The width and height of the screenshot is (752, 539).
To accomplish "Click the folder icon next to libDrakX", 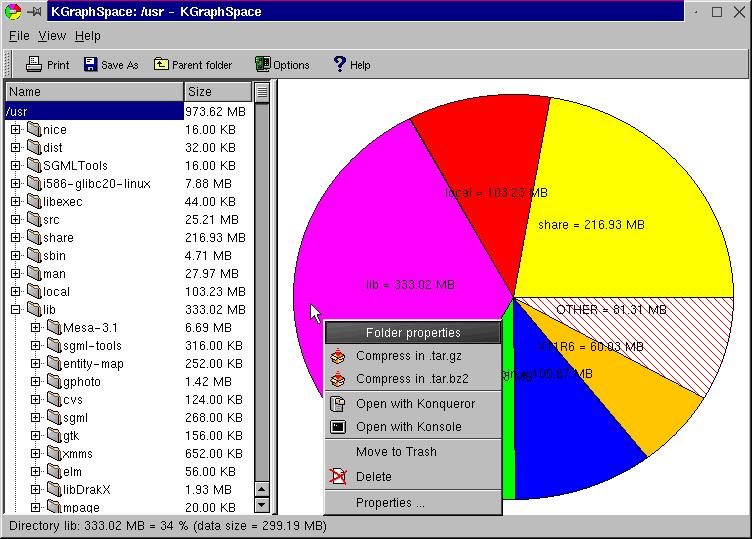I will 54,489.
